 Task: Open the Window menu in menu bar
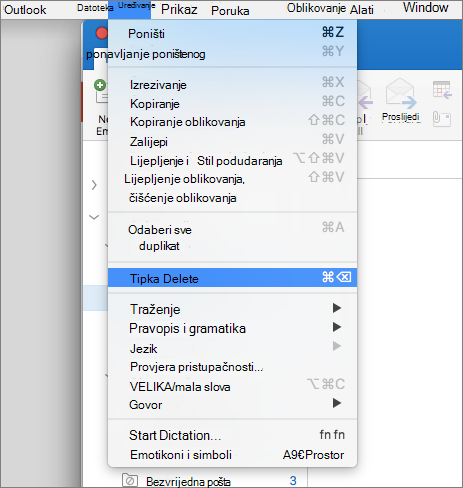click(x=425, y=7)
